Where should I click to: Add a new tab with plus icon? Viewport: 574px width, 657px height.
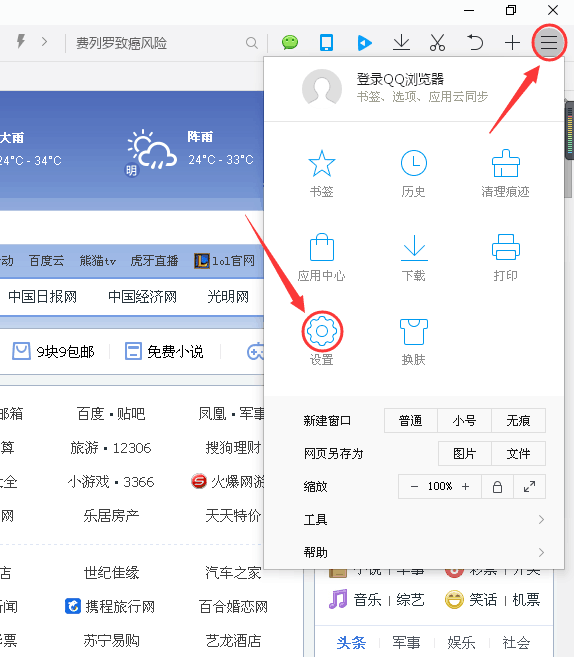[x=512, y=42]
